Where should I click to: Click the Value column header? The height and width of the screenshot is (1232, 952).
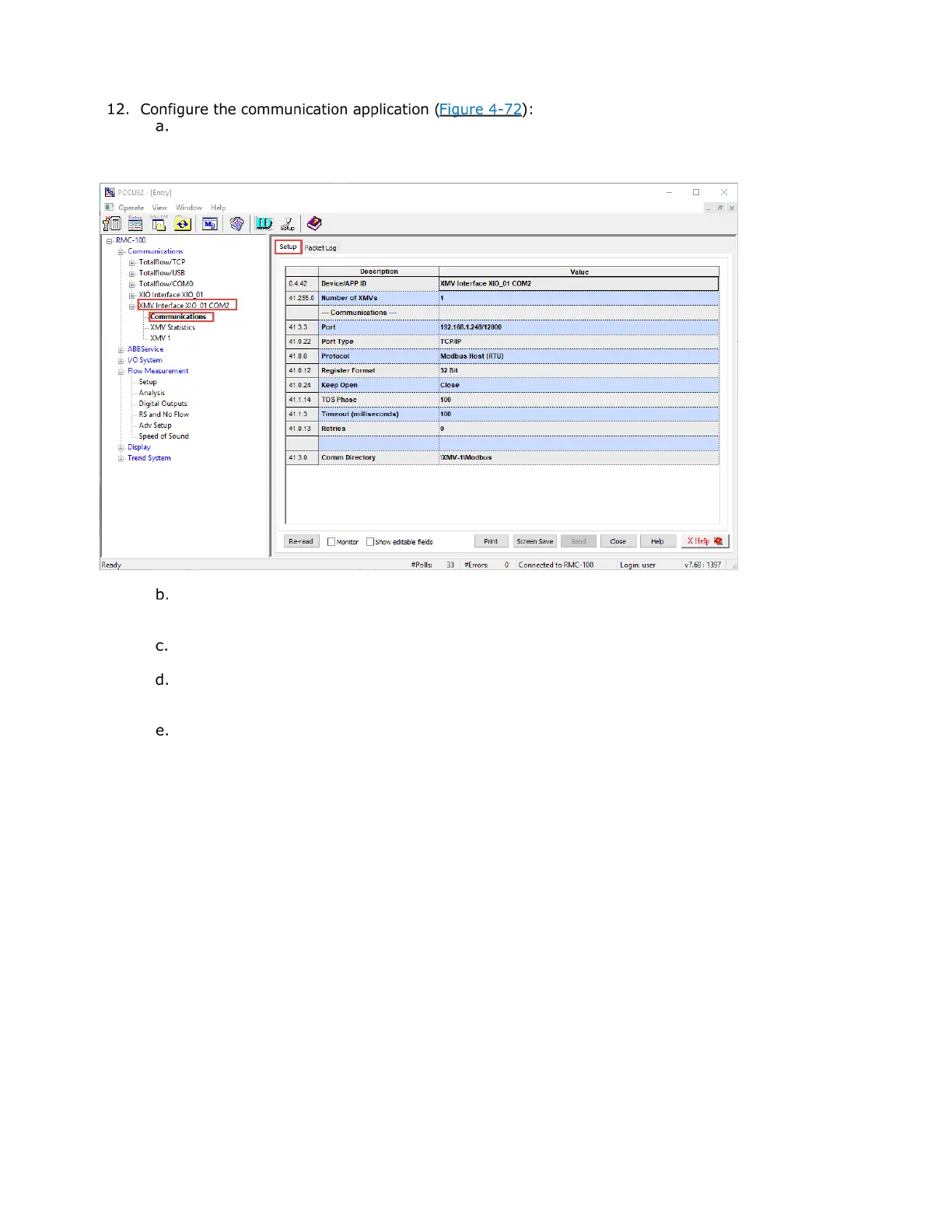[579, 271]
